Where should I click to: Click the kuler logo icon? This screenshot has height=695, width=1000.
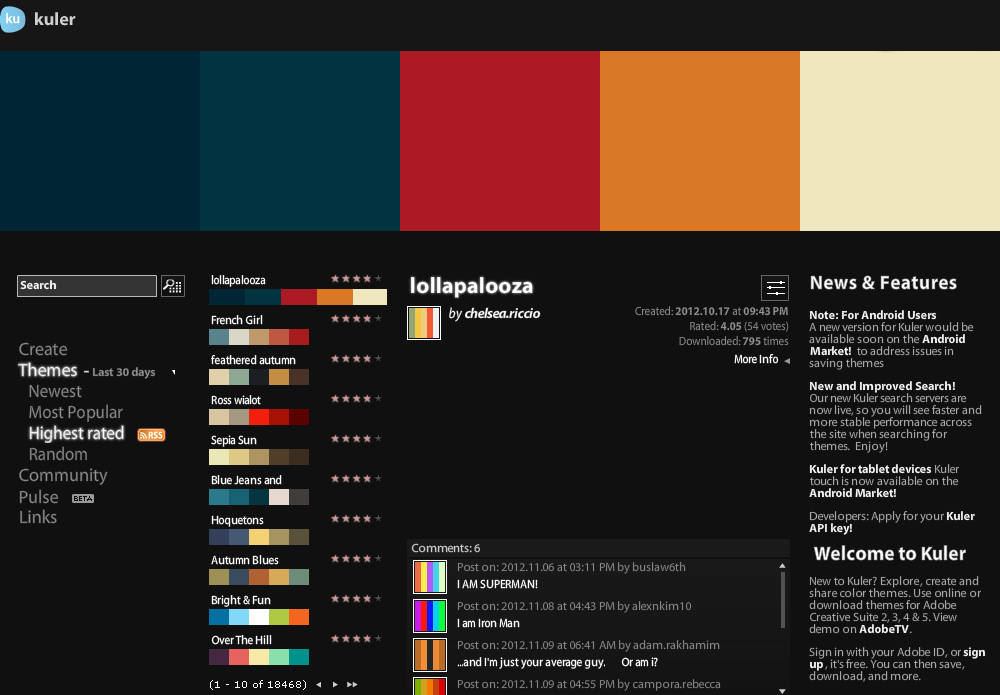(x=11, y=18)
